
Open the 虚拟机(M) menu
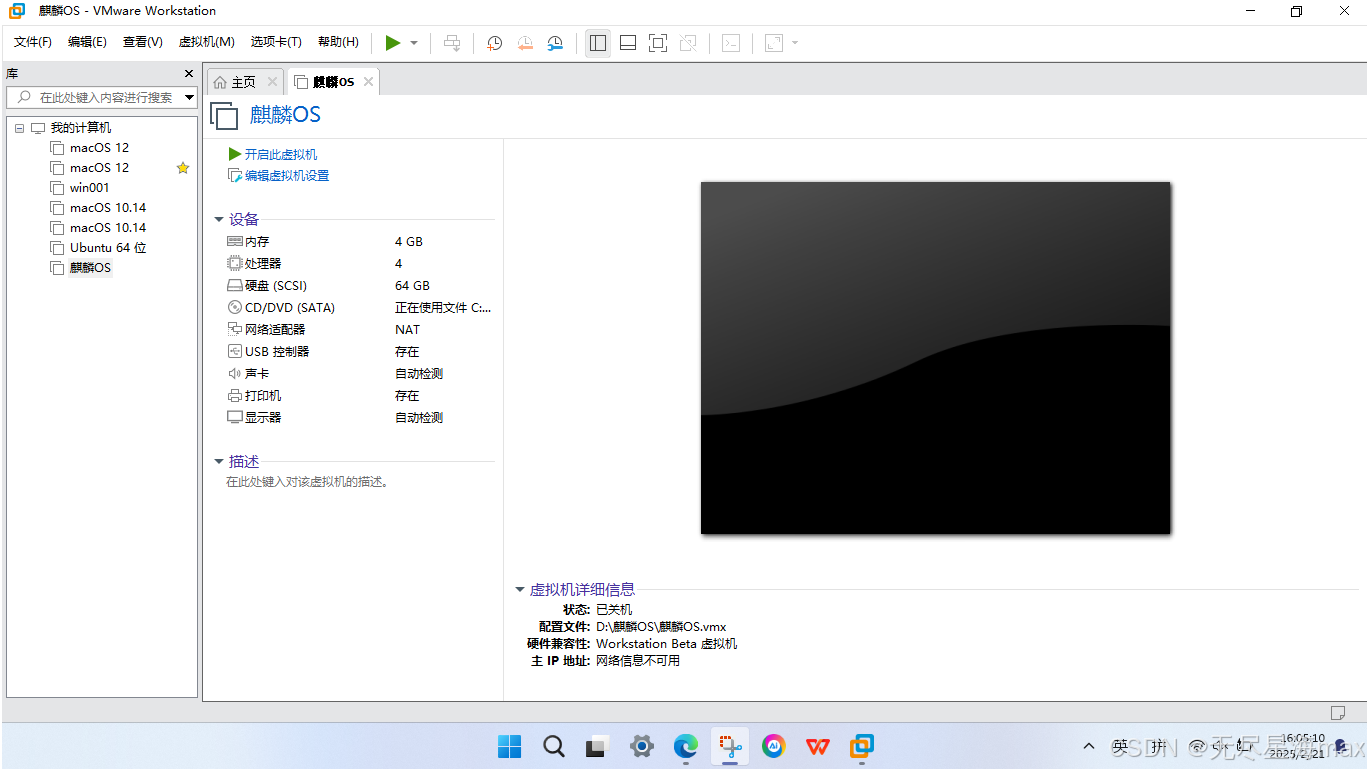pos(206,42)
